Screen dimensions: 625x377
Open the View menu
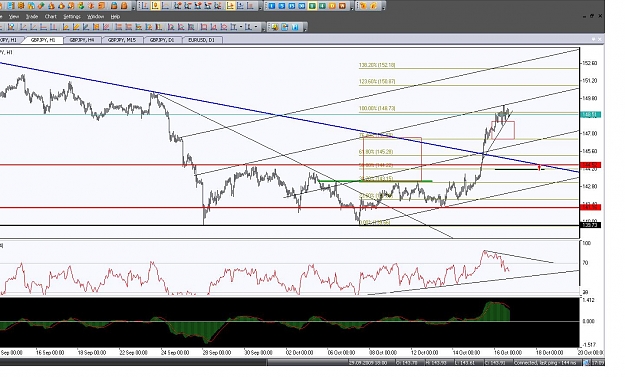coord(14,16)
